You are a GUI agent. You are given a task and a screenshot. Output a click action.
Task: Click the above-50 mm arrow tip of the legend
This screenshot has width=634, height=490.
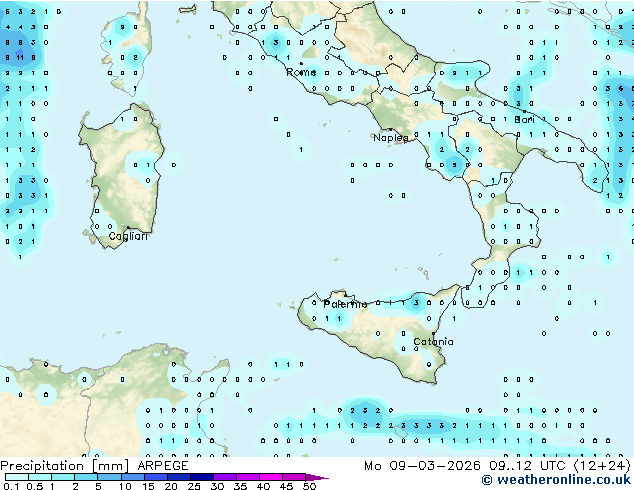coord(317,477)
